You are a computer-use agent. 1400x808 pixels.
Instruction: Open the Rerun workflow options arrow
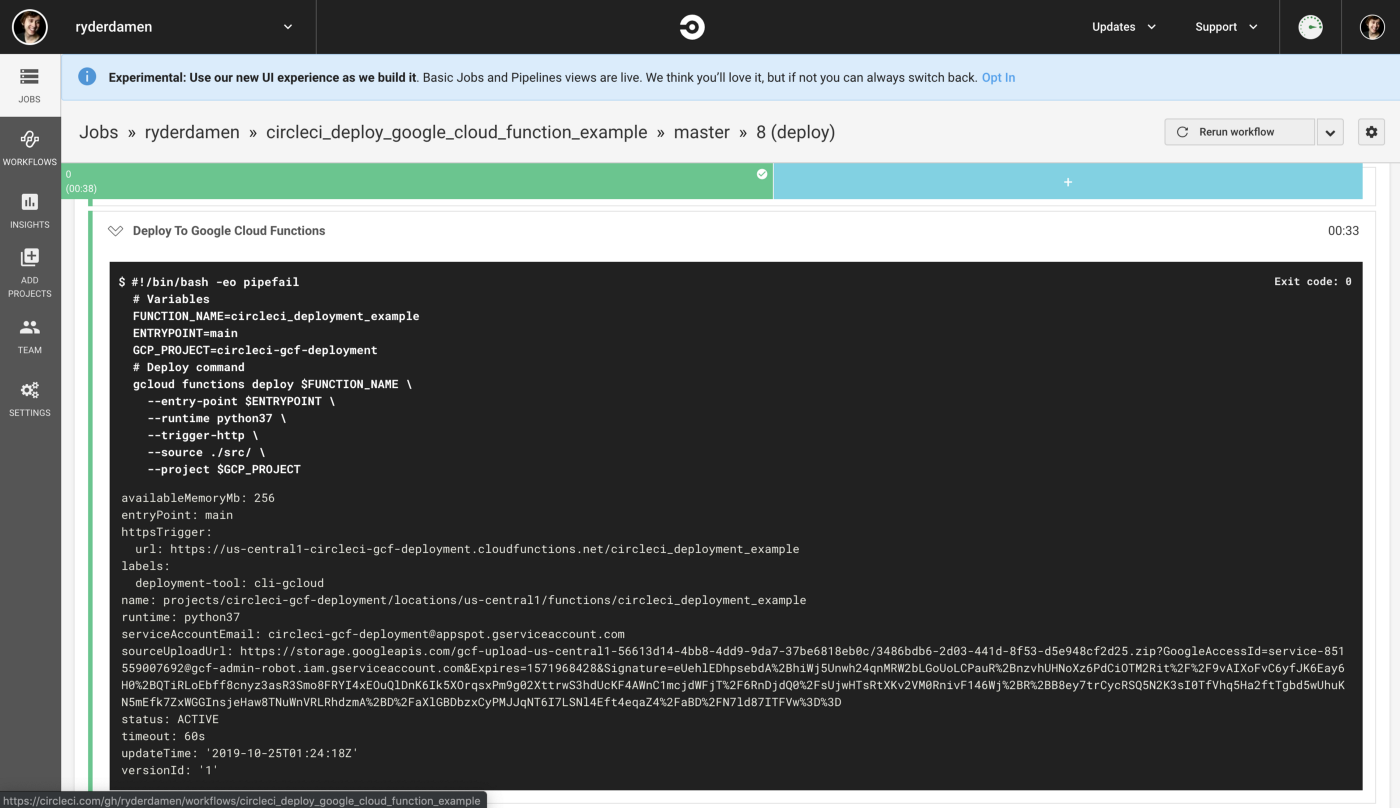click(x=1330, y=132)
